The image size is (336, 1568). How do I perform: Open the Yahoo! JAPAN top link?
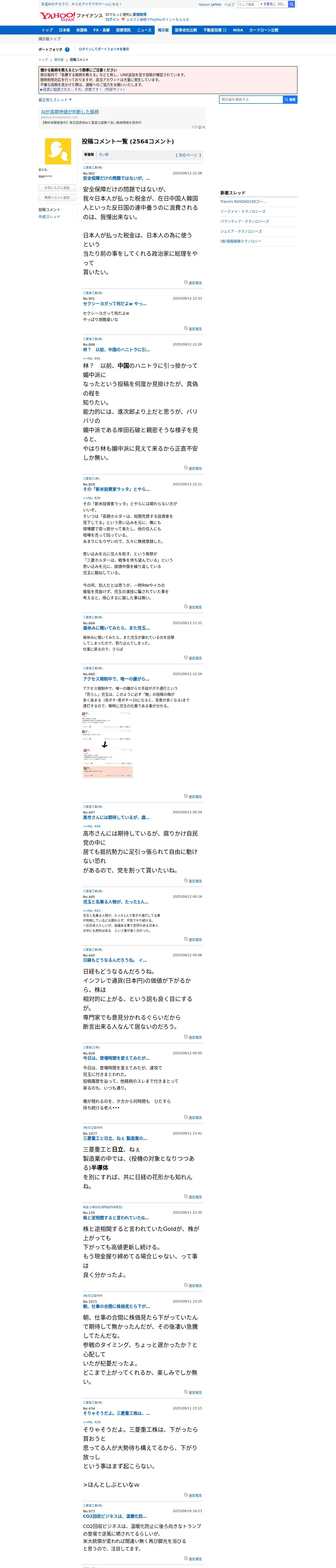(x=210, y=4)
